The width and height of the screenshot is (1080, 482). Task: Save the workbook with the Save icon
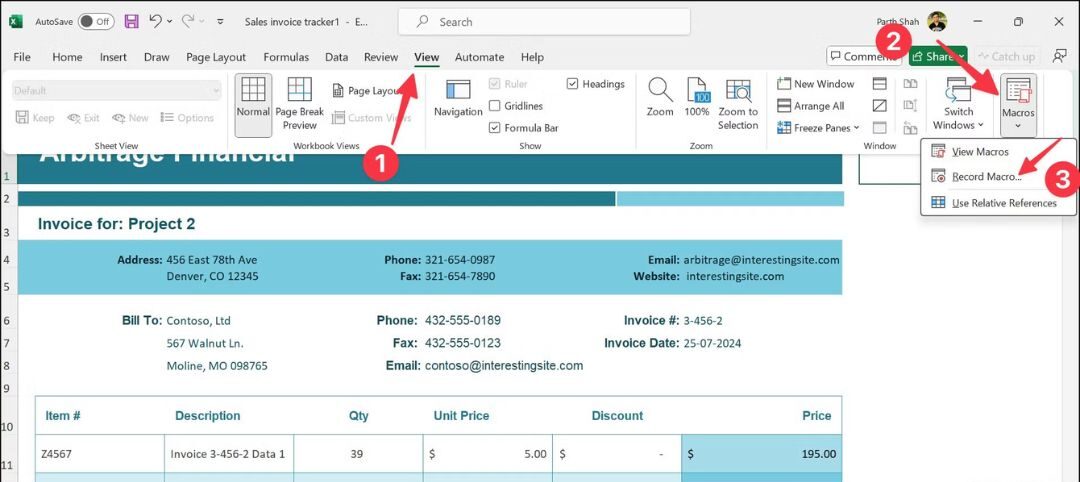pos(132,21)
